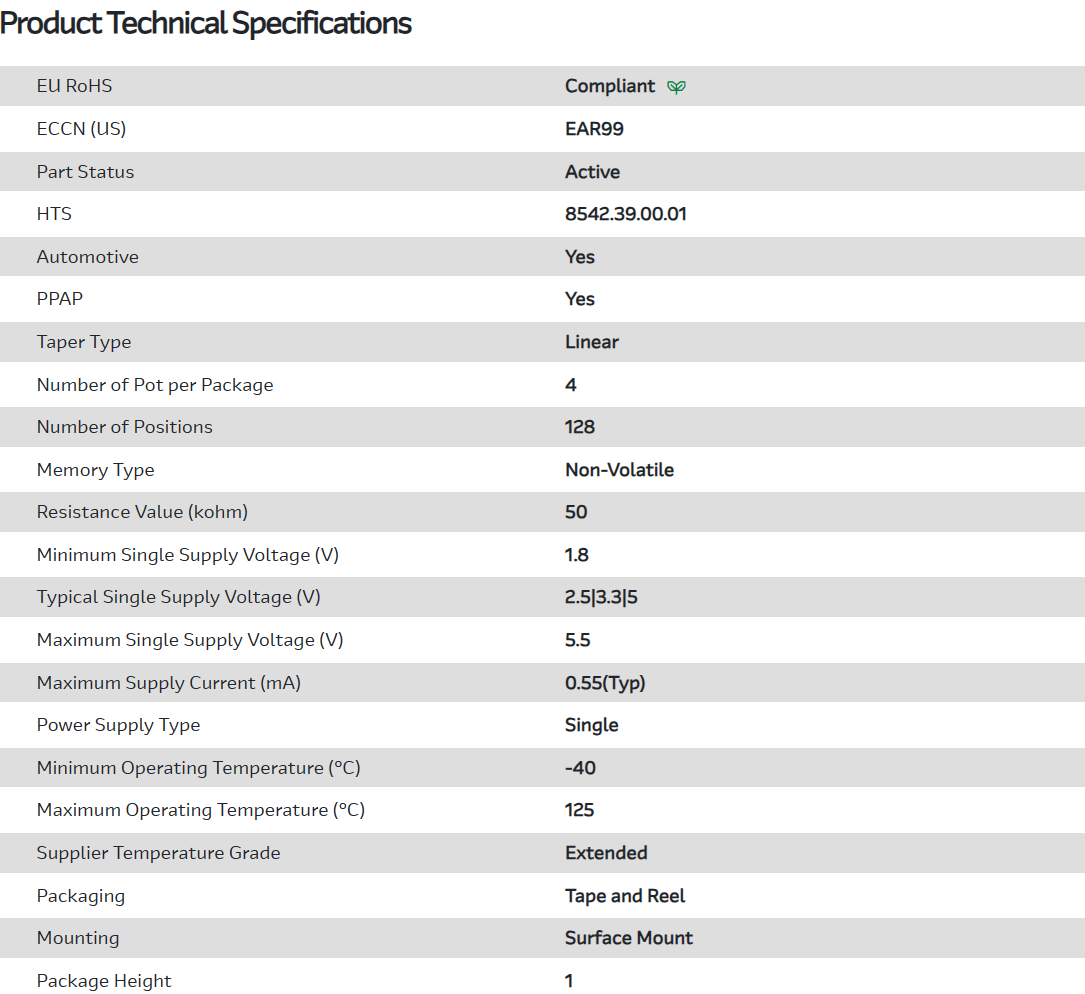1085x994 pixels.
Task: Click the Maximum Operating Temperature label
Action: [x=200, y=810]
